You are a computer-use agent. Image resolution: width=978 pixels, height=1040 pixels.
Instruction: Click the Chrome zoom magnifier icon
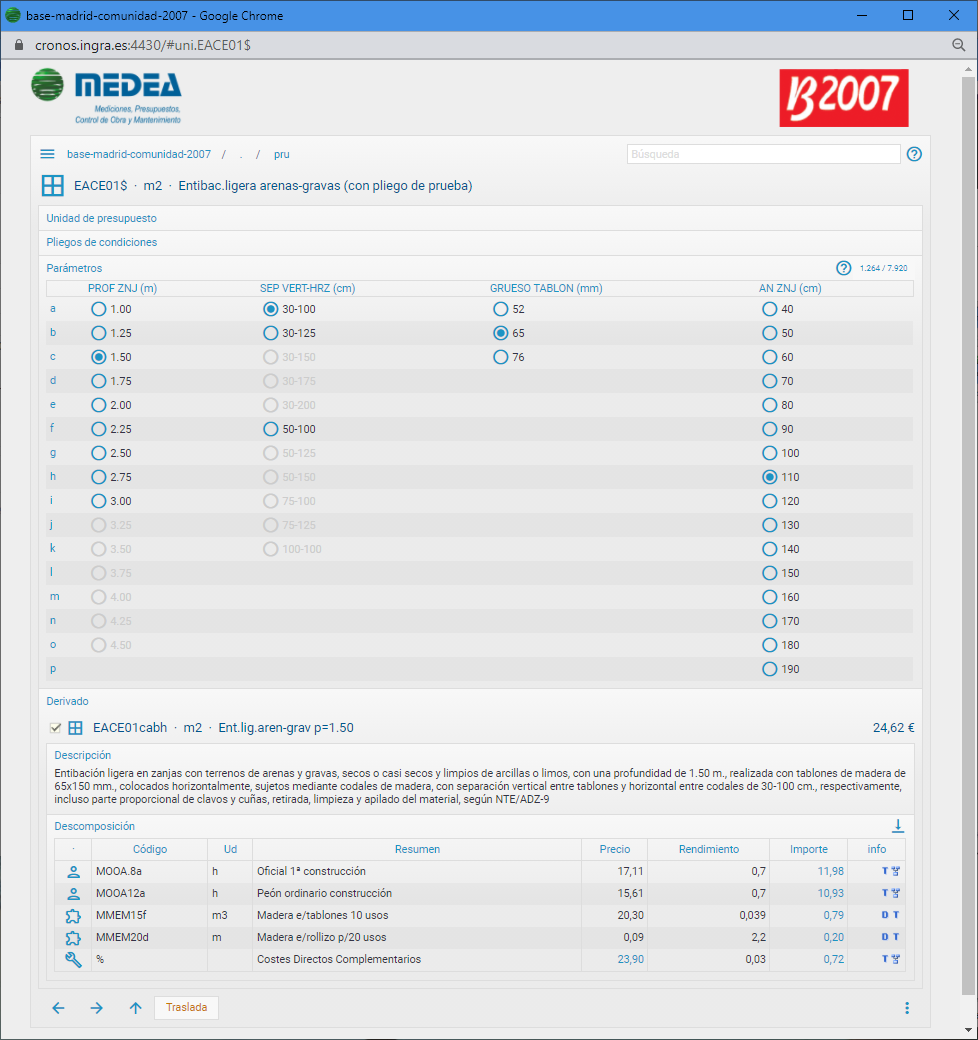pyautogui.click(x=958, y=45)
